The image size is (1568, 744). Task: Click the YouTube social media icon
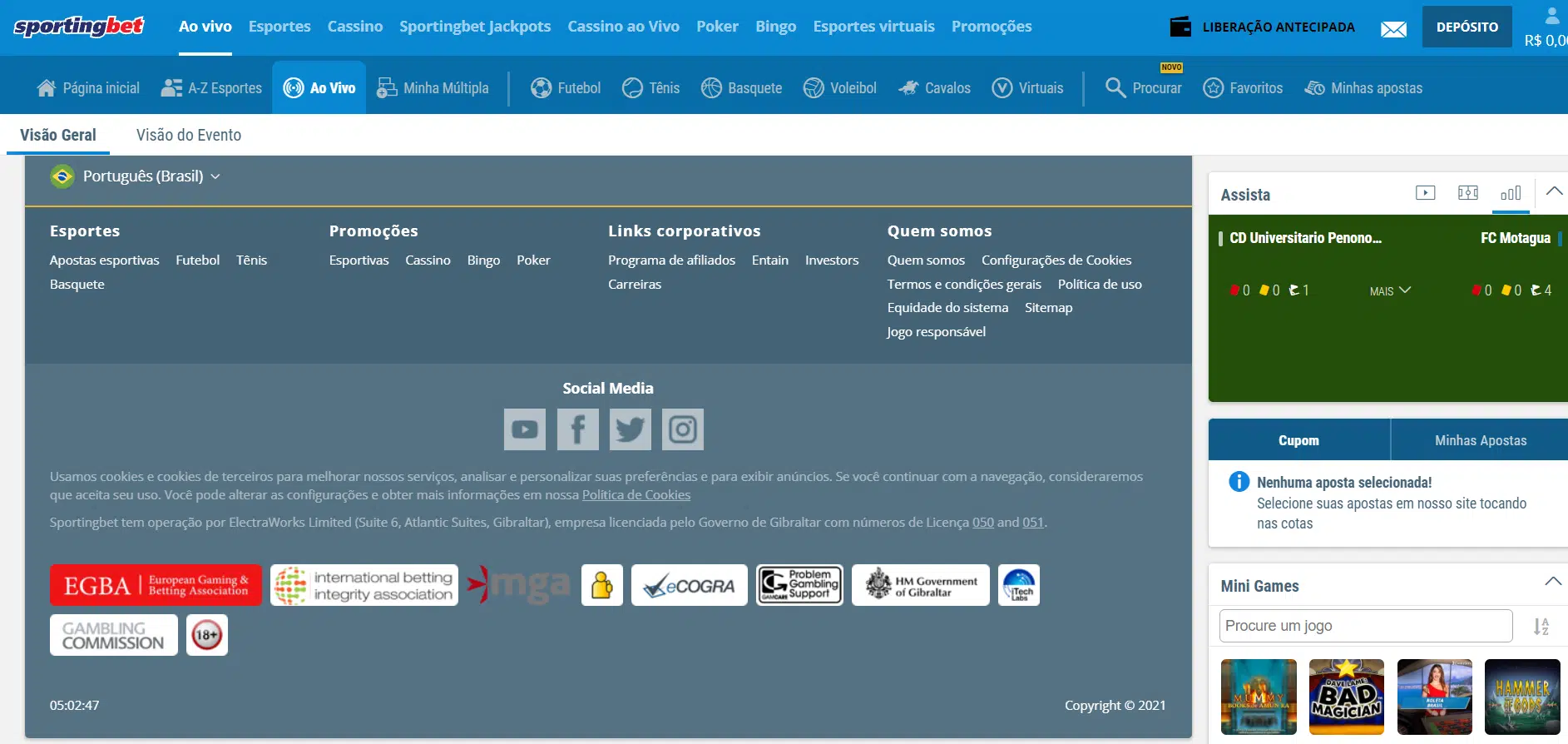[525, 429]
